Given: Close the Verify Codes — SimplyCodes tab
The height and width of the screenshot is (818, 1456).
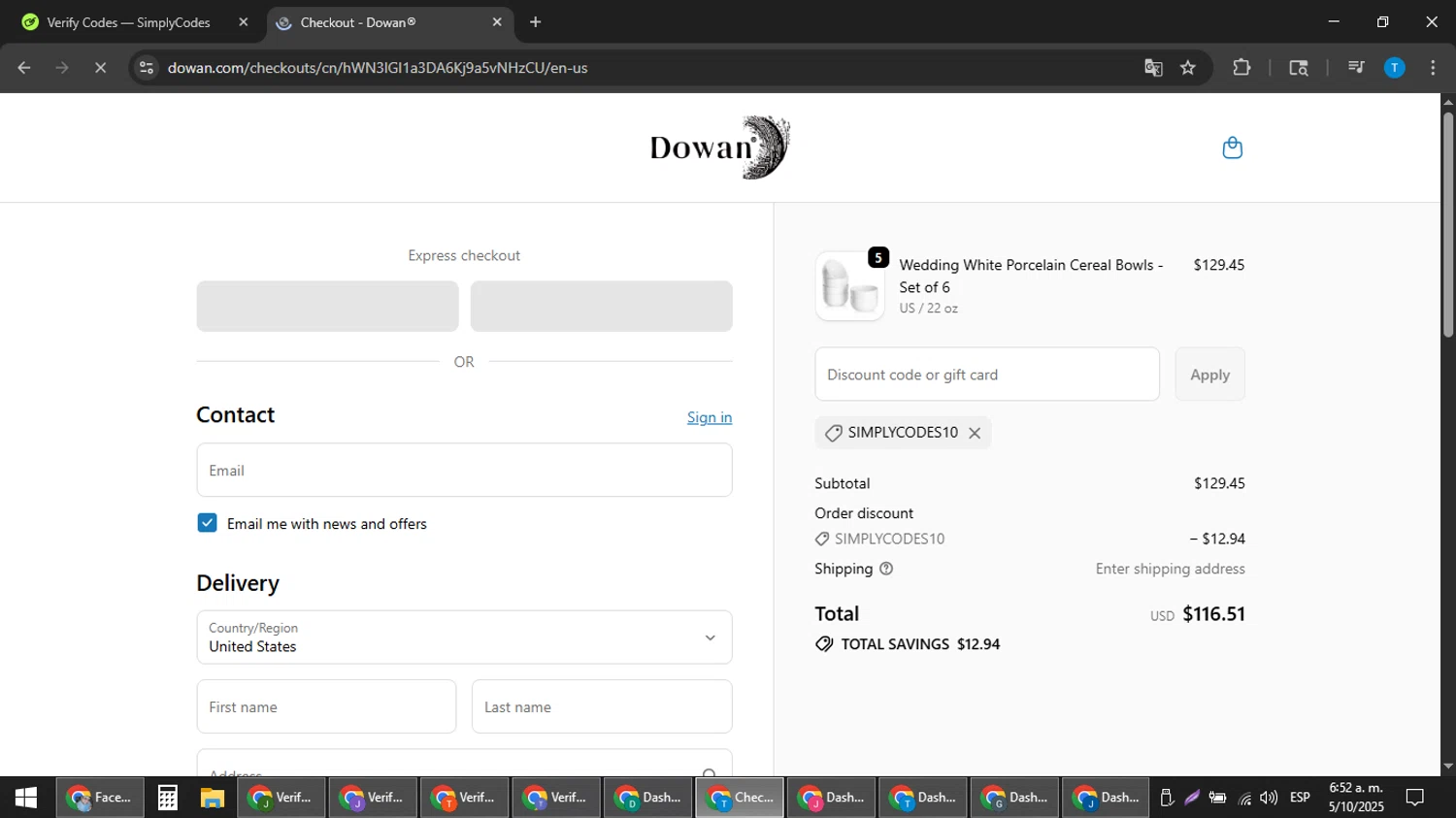Looking at the screenshot, I should point(244,22).
